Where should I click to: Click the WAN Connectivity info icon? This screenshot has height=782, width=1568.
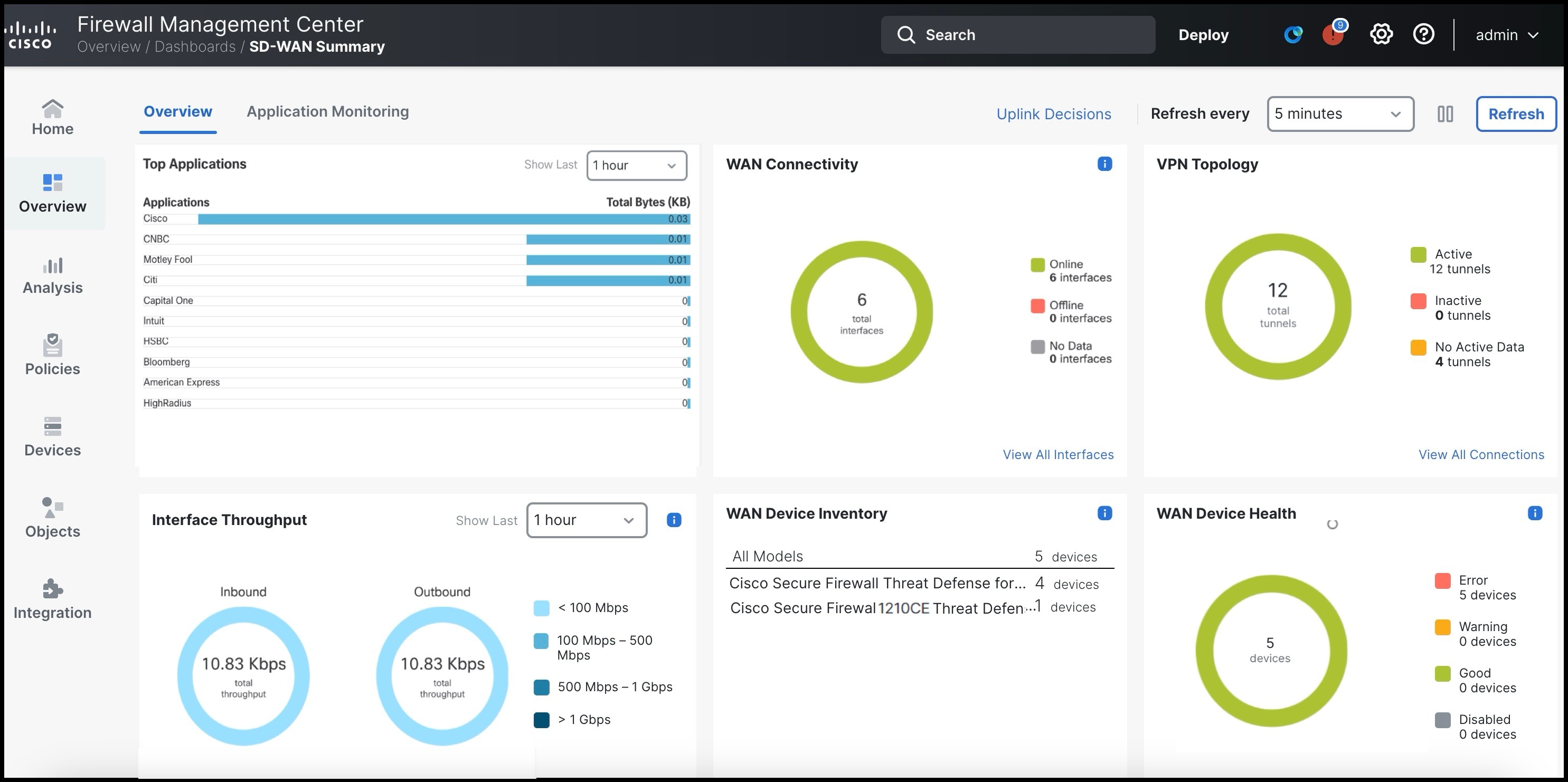point(1104,164)
